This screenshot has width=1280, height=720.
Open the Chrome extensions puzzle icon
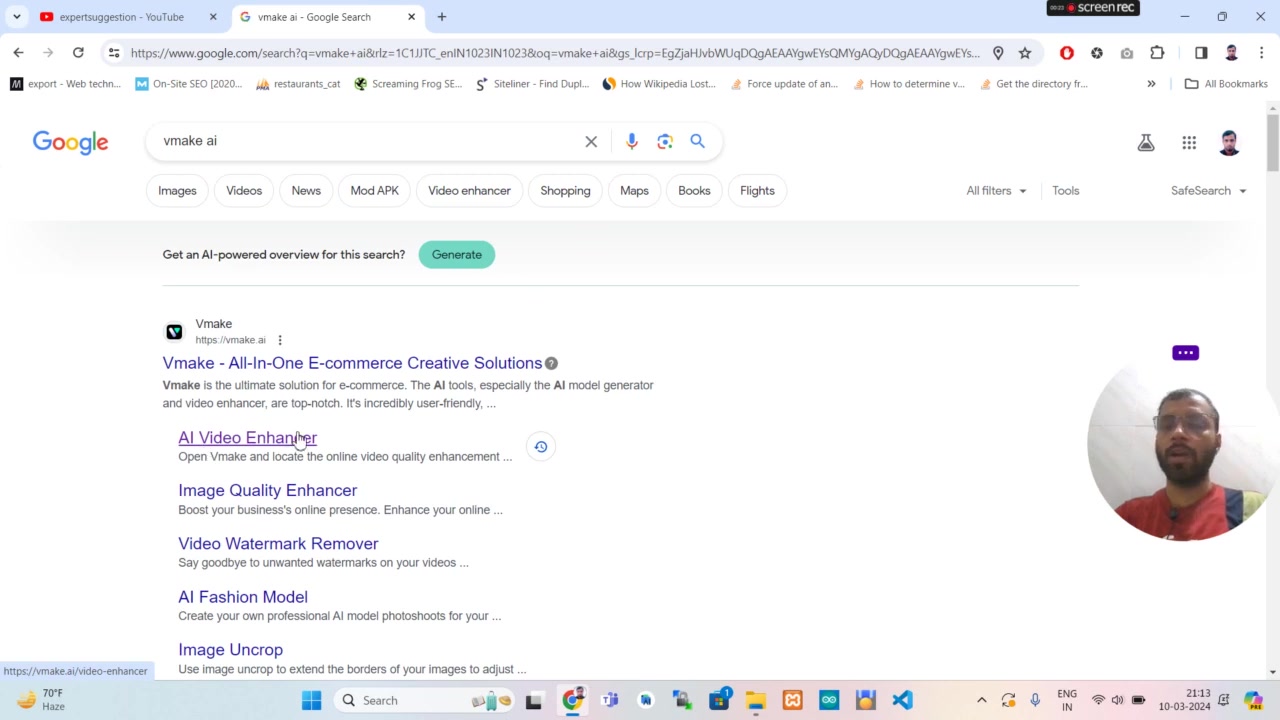(1157, 53)
